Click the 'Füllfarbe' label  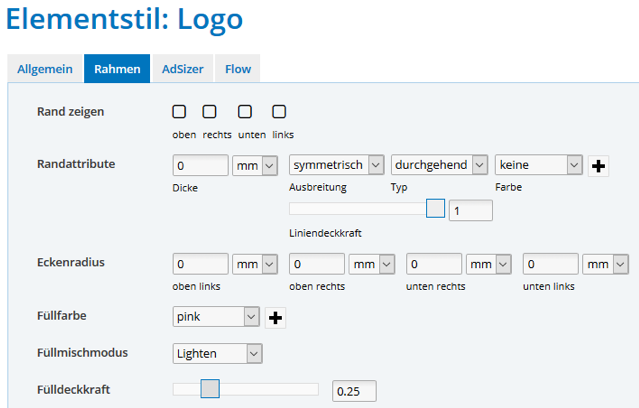62,316
